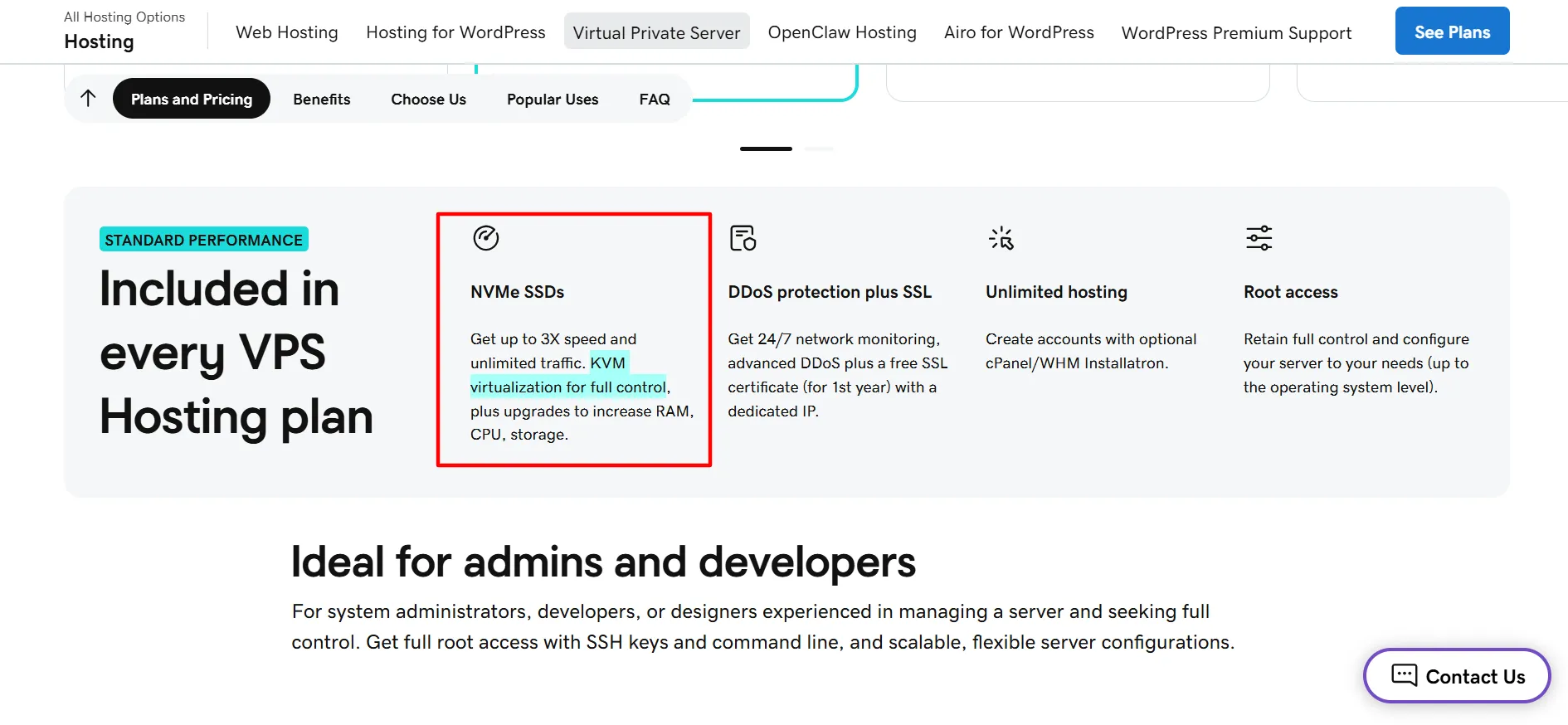Open the Contact Us chat button

click(1457, 676)
